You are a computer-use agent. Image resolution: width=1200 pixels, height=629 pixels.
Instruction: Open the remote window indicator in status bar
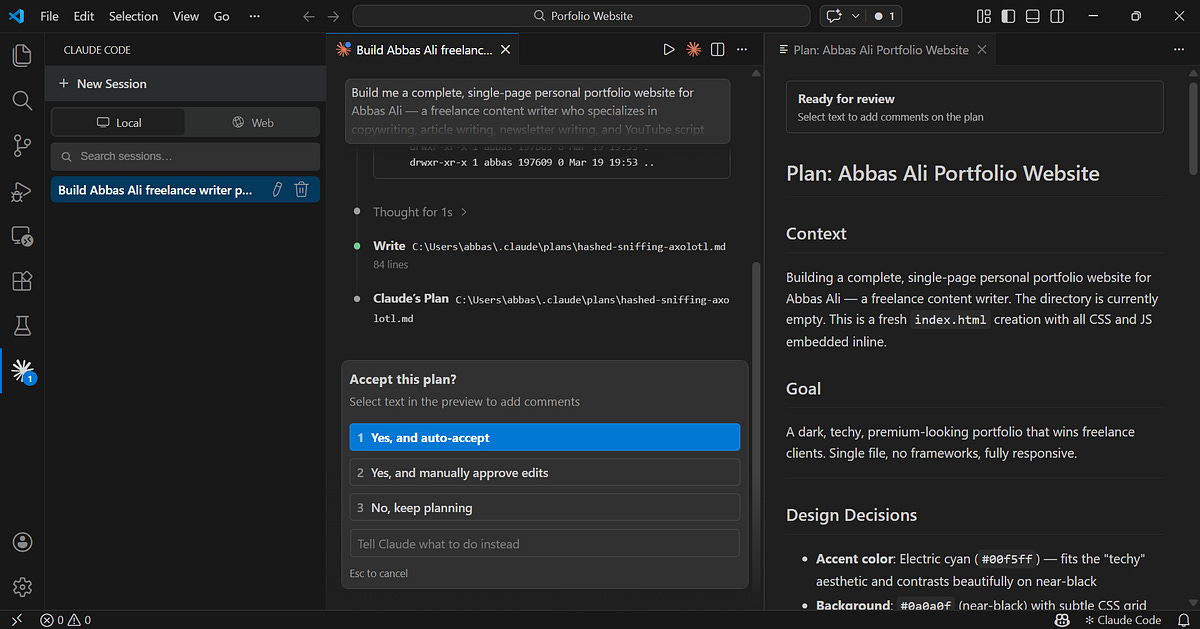pos(16,620)
